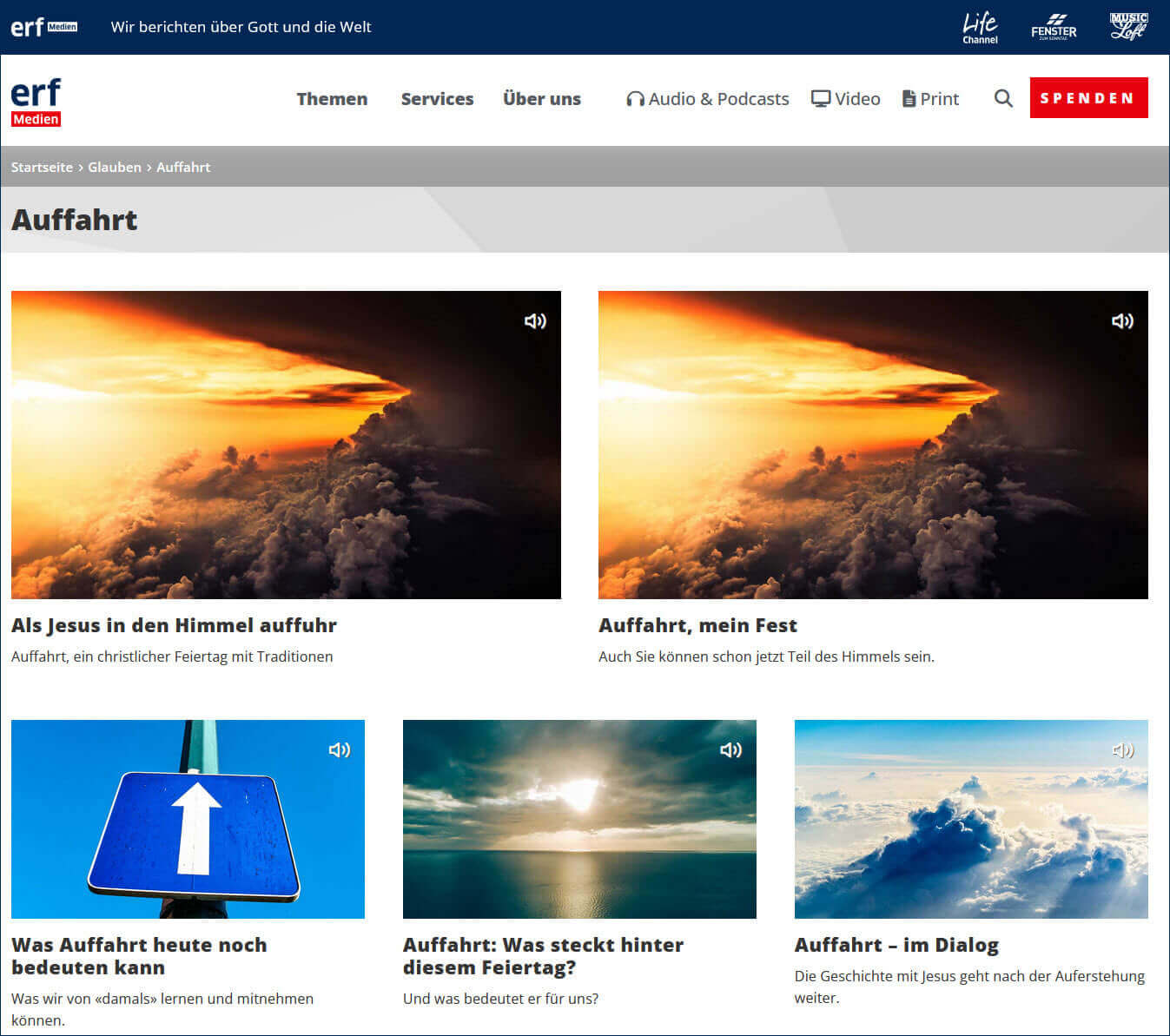
Task: Click the sea sunset thumbnail
Action: click(x=579, y=819)
